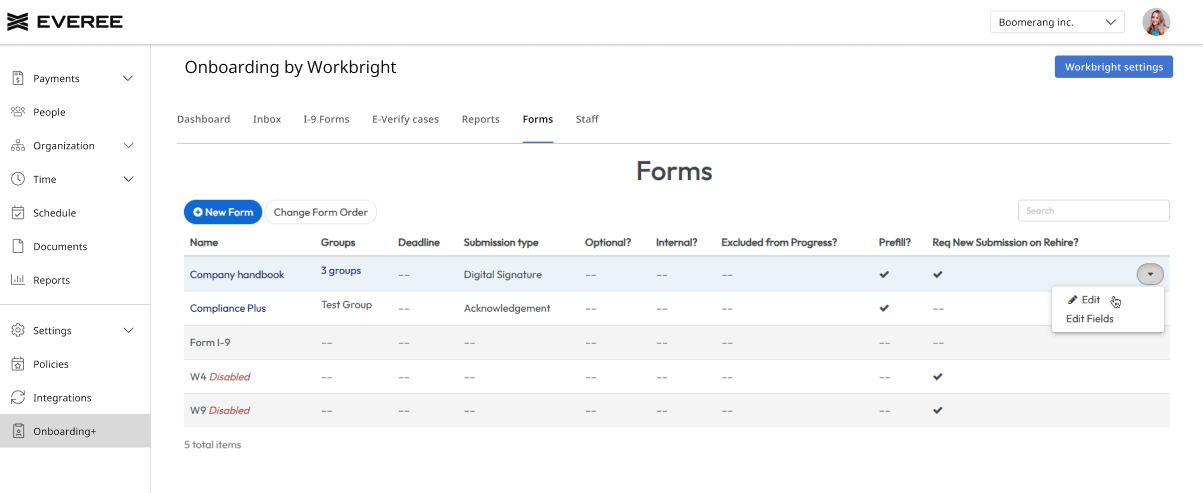
Task: Click the Time clock icon
Action: tap(18, 179)
